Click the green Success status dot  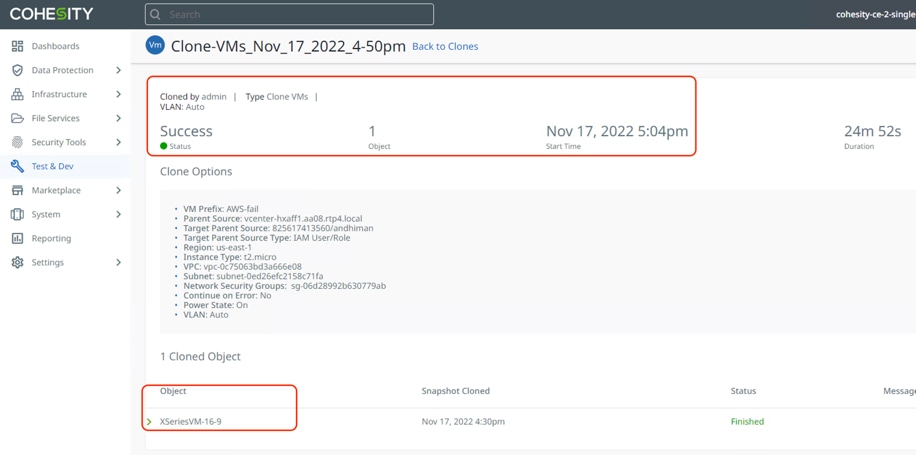point(164,146)
